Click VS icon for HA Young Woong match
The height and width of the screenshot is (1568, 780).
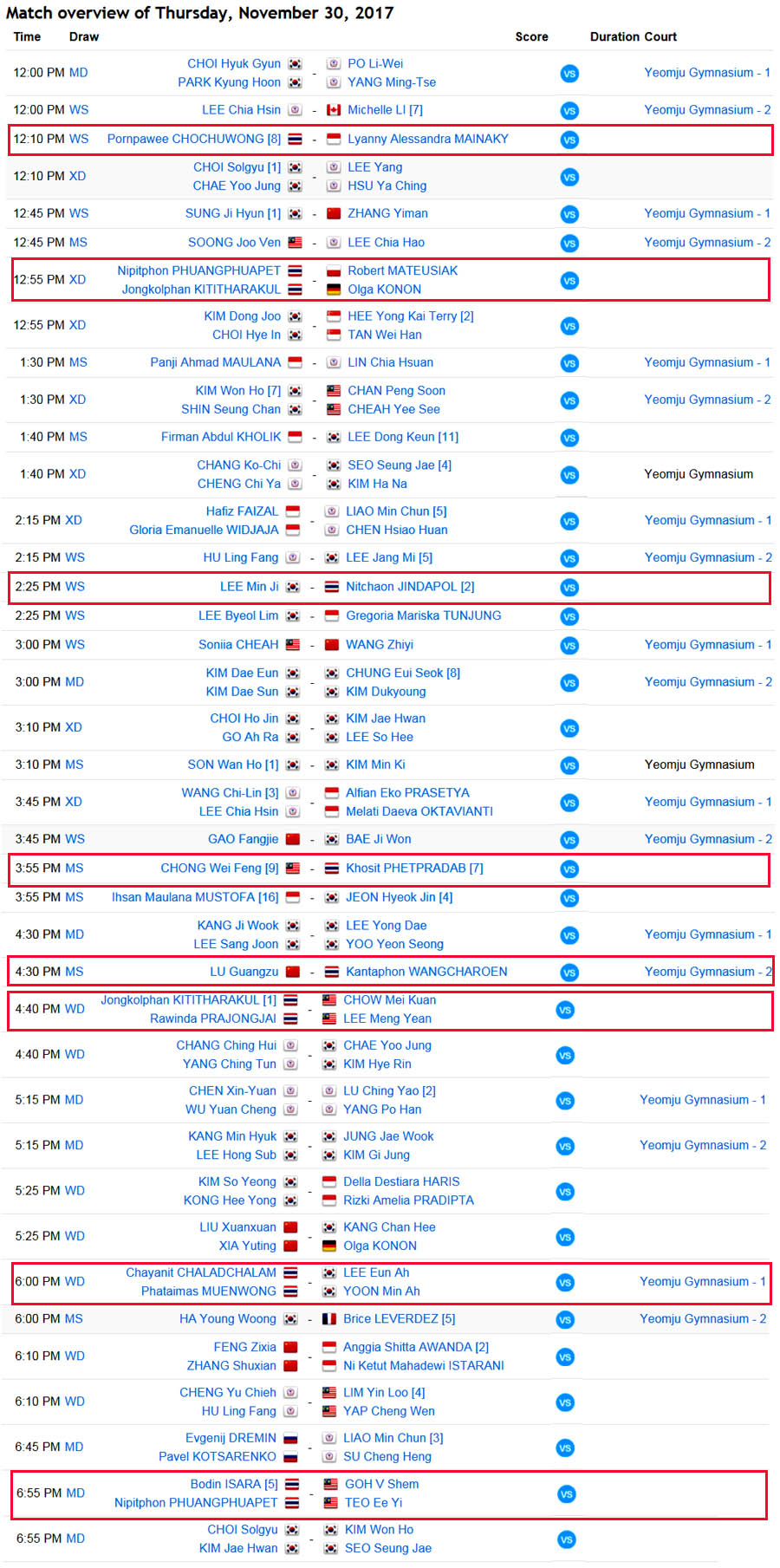coord(565,1320)
